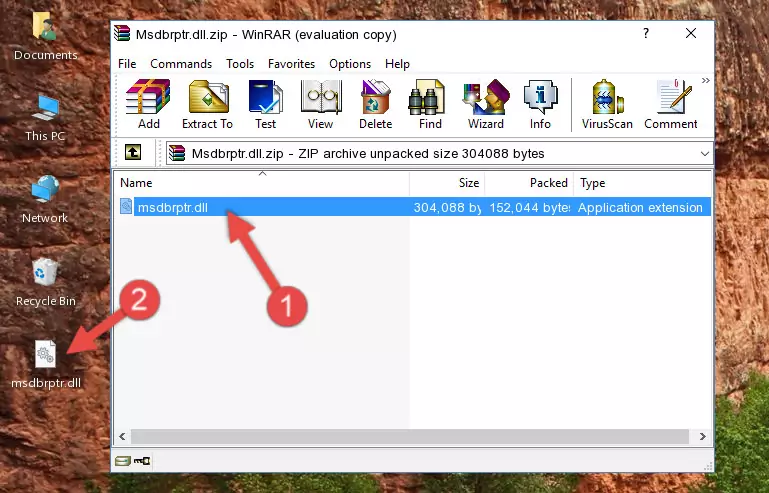Open the Find binoculars tool
The width and height of the screenshot is (769, 493).
tap(430, 104)
